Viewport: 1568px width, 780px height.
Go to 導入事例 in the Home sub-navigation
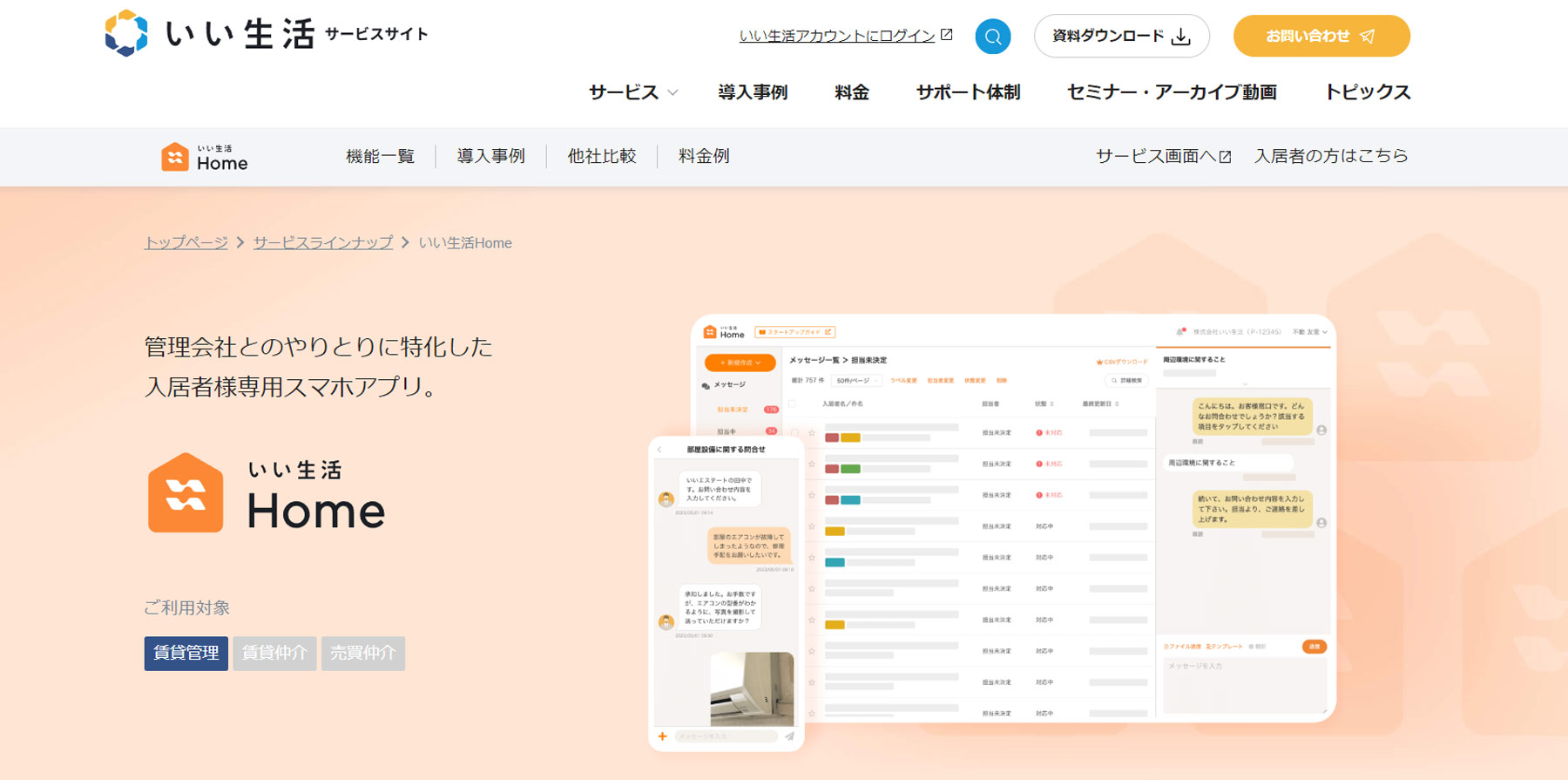coord(490,156)
